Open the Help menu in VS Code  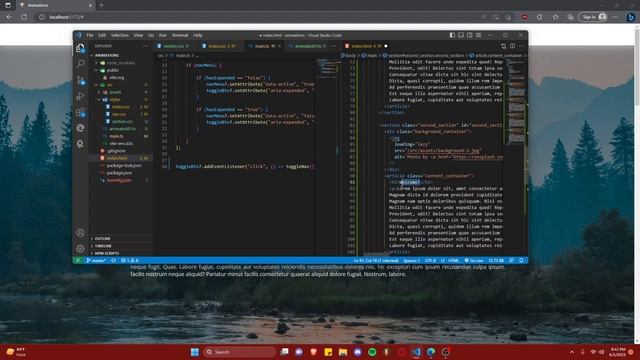point(198,36)
